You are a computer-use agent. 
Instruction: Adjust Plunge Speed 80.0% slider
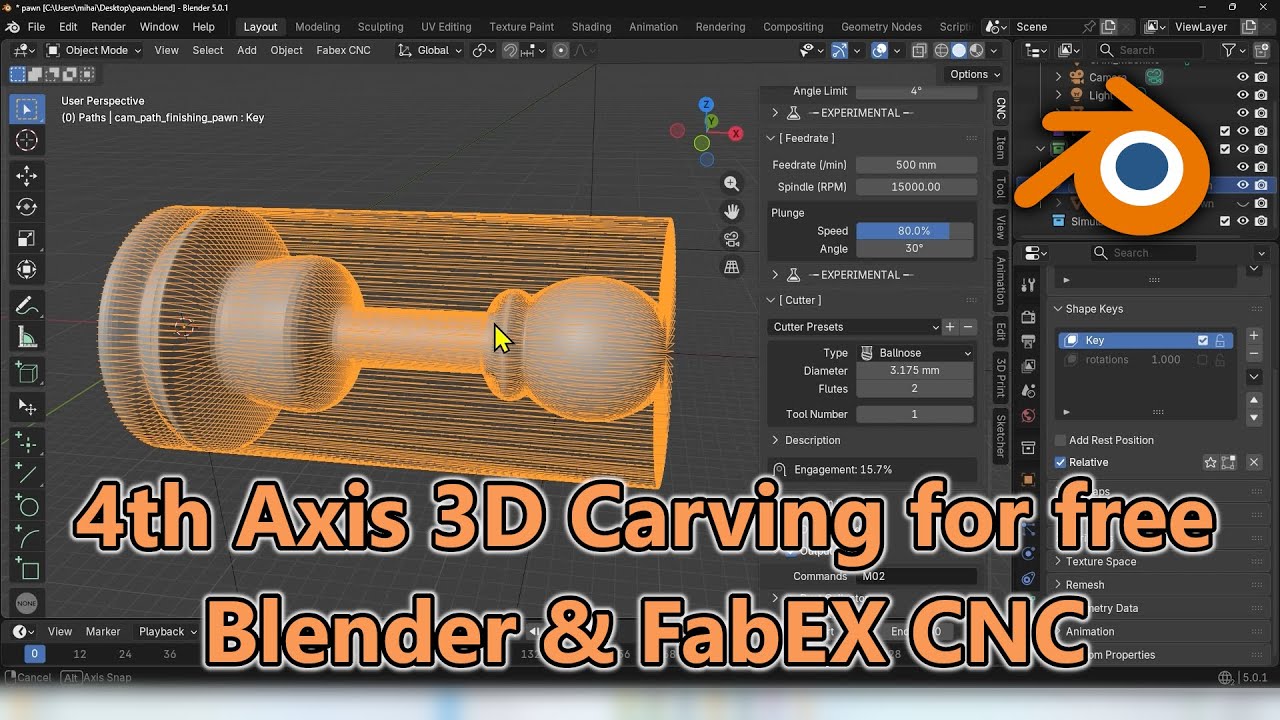915,231
